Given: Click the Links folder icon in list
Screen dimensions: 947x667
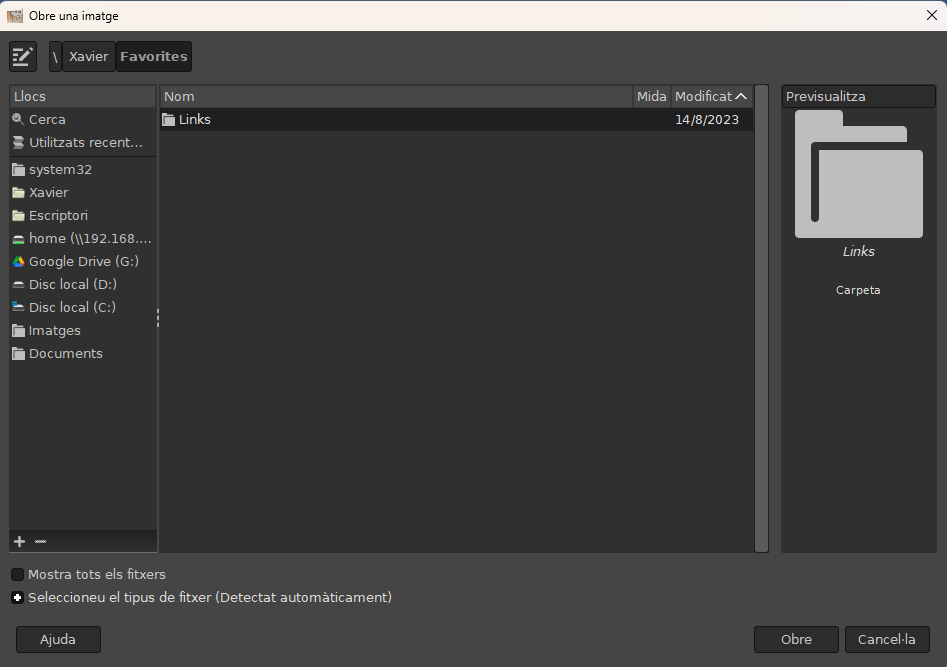Looking at the screenshot, I should point(169,120).
